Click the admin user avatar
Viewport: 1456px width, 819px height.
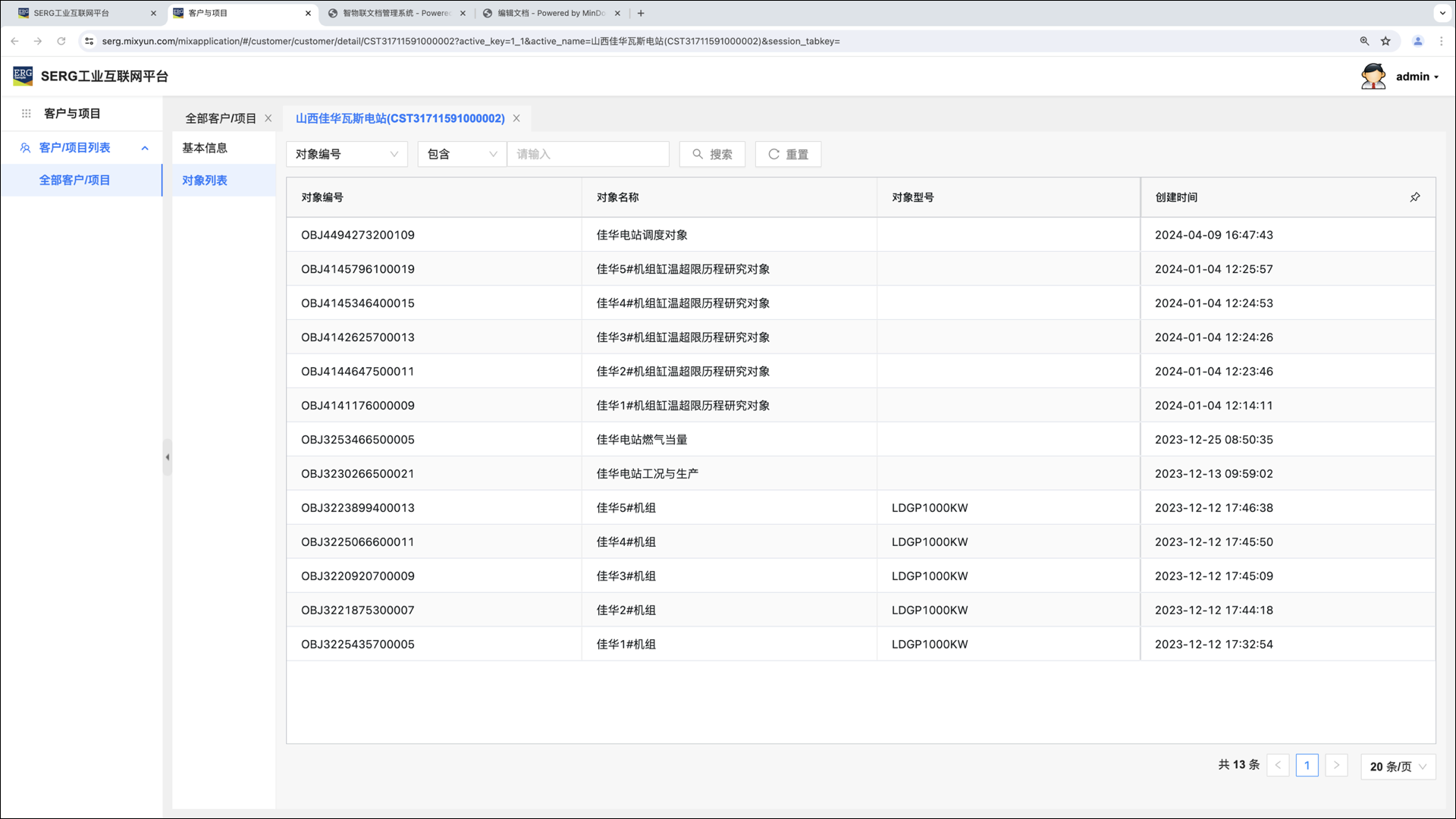tap(1373, 77)
